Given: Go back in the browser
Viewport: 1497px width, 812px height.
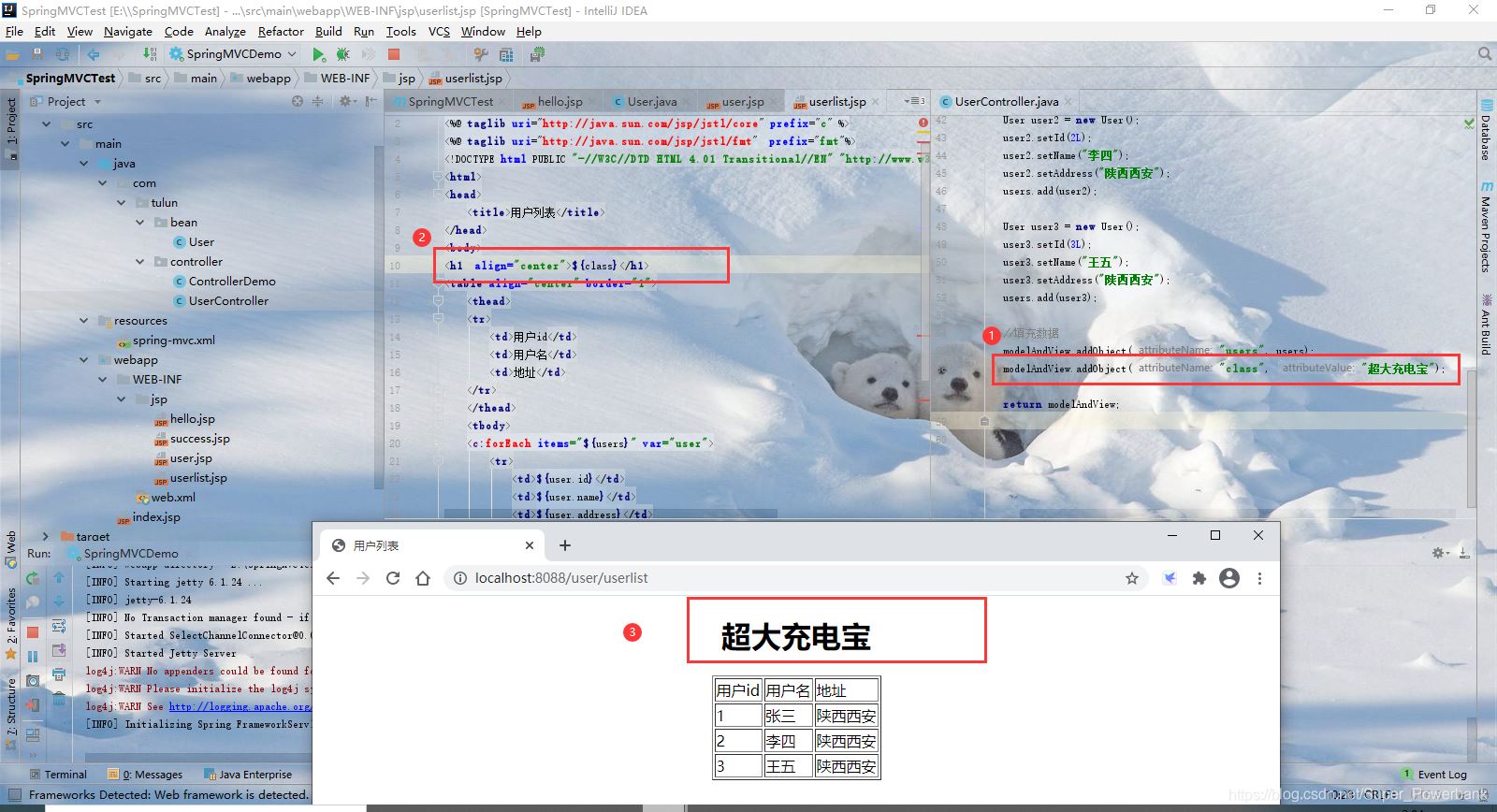Looking at the screenshot, I should 333,578.
